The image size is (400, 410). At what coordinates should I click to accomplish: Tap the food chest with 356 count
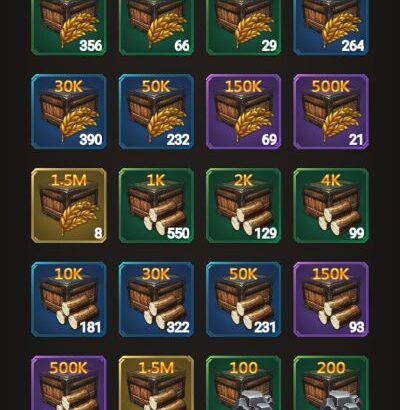pos(69,27)
